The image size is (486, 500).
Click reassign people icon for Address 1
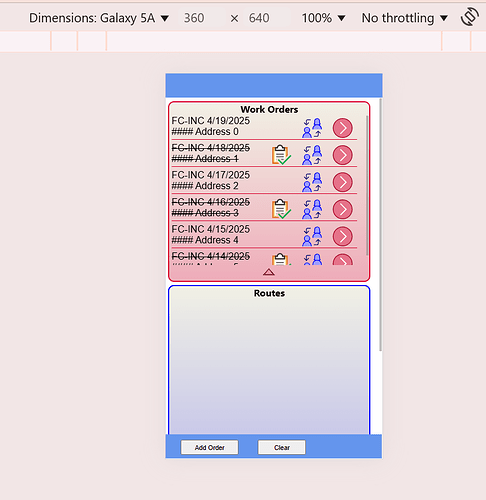(312, 155)
